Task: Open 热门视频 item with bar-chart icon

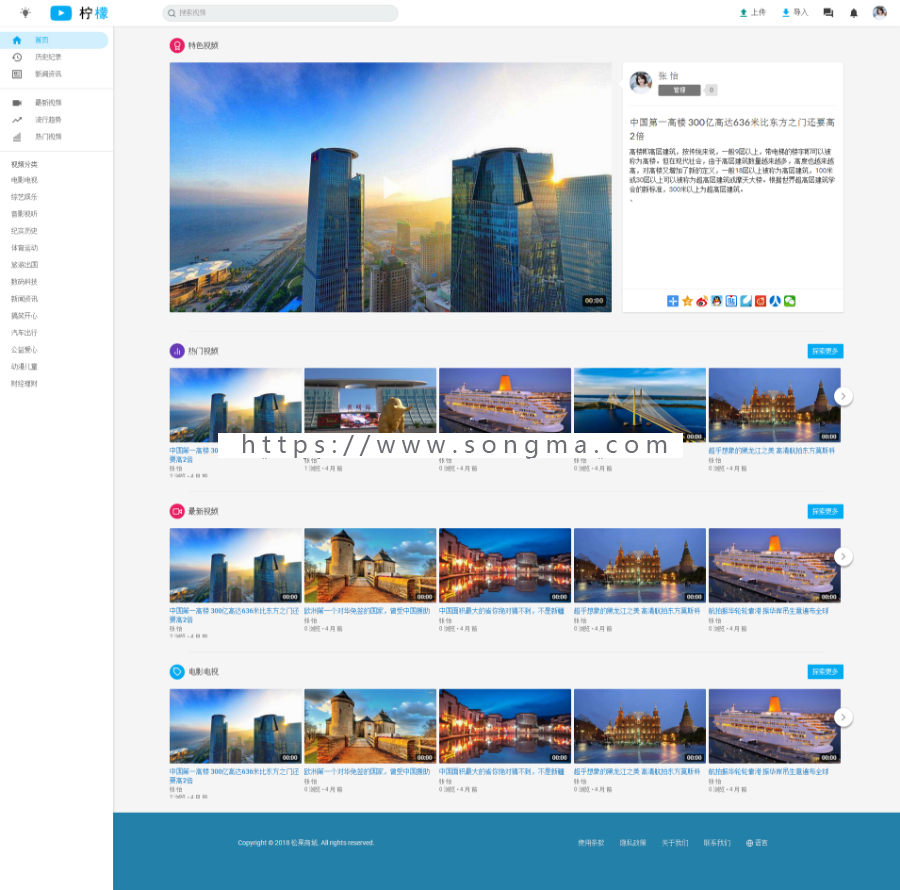Action: tap(54, 137)
